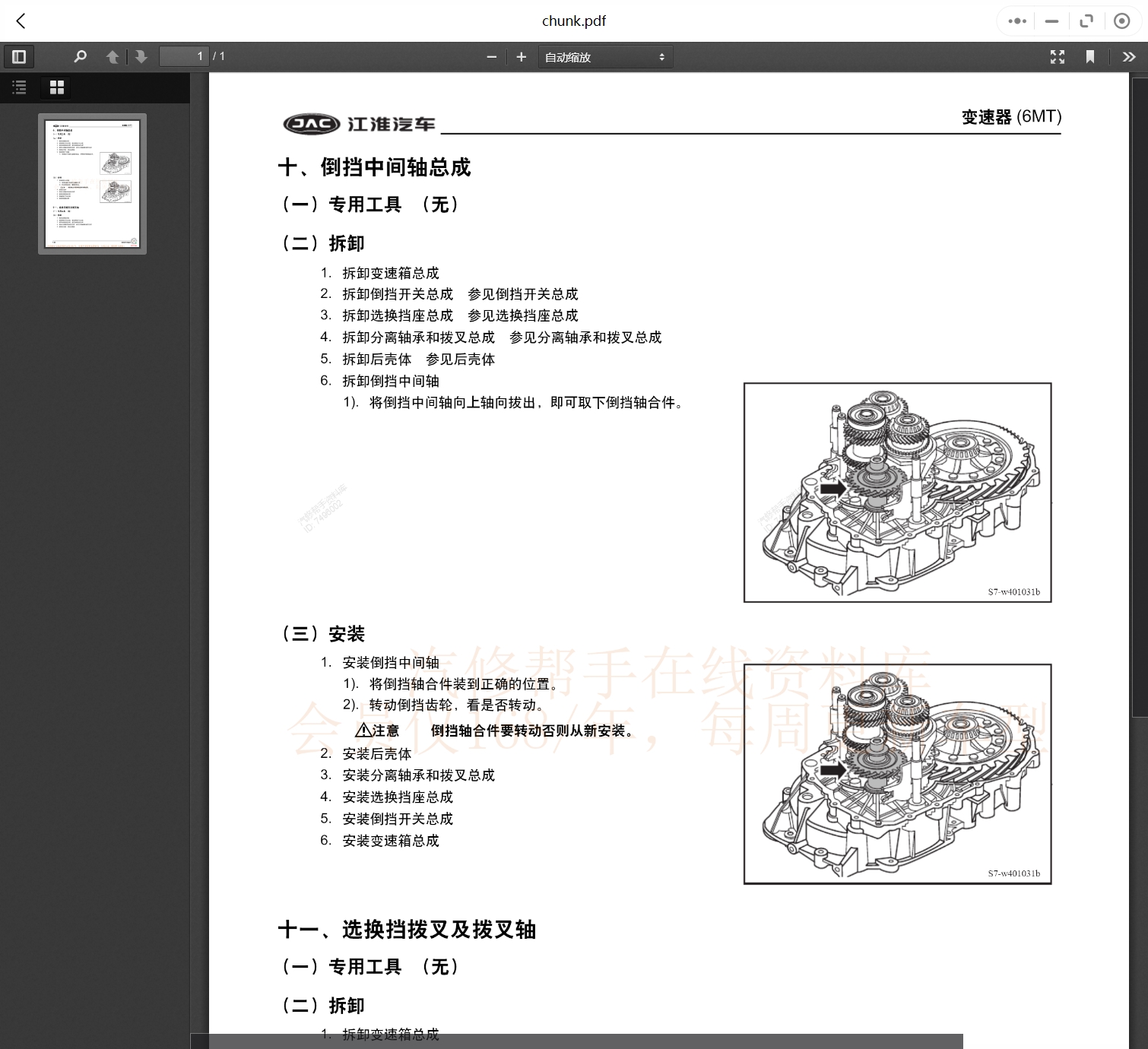This screenshot has width=1148, height=1049.
Task: Select the page 1 thumbnail in the sidebar
Action: coord(92,182)
